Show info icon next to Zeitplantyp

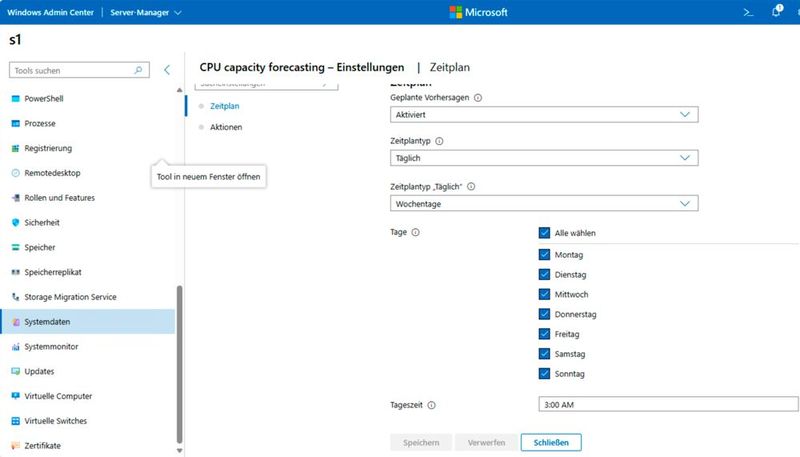439,141
